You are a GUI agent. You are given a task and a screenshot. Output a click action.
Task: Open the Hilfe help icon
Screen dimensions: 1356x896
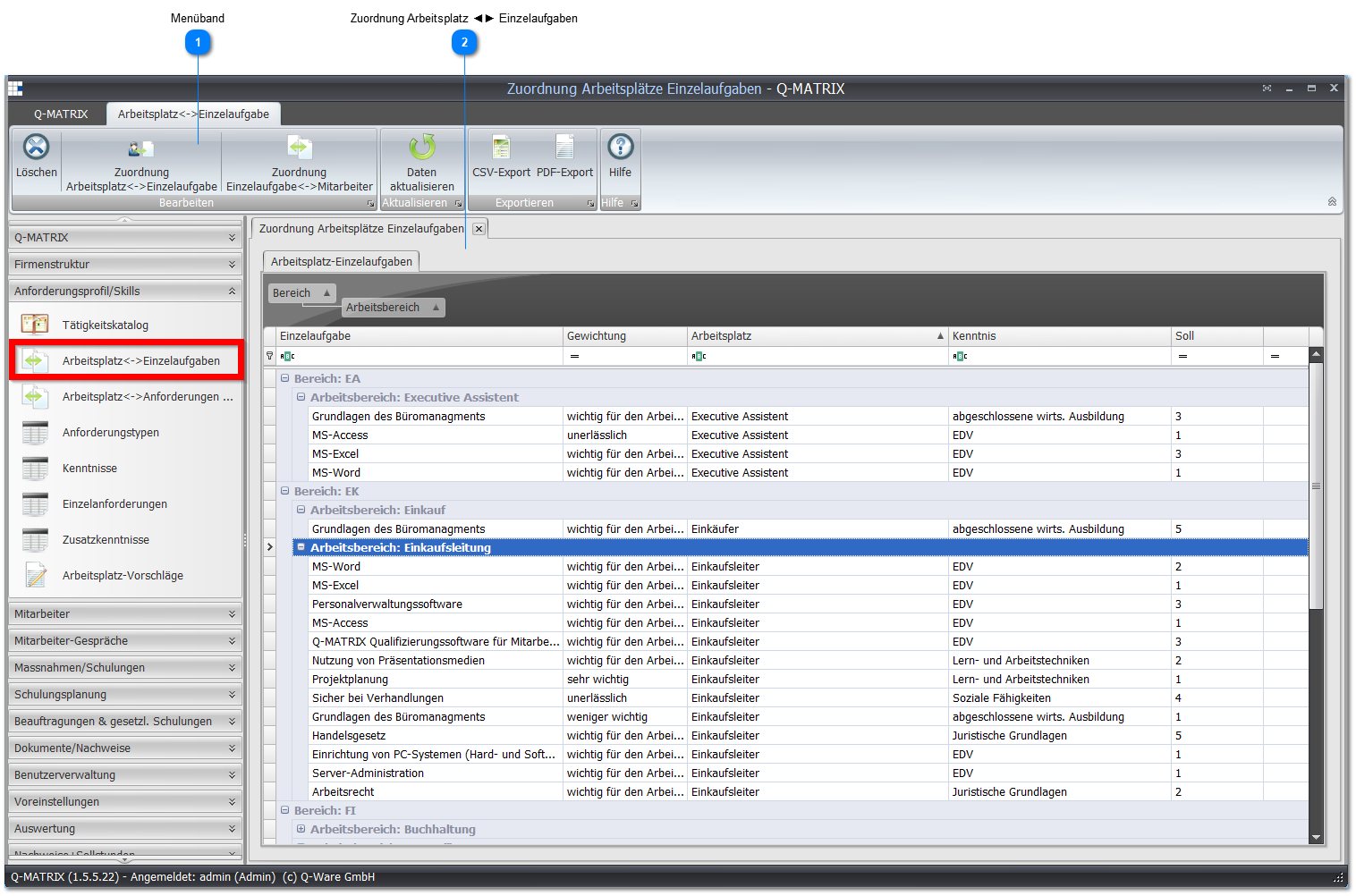[621, 146]
